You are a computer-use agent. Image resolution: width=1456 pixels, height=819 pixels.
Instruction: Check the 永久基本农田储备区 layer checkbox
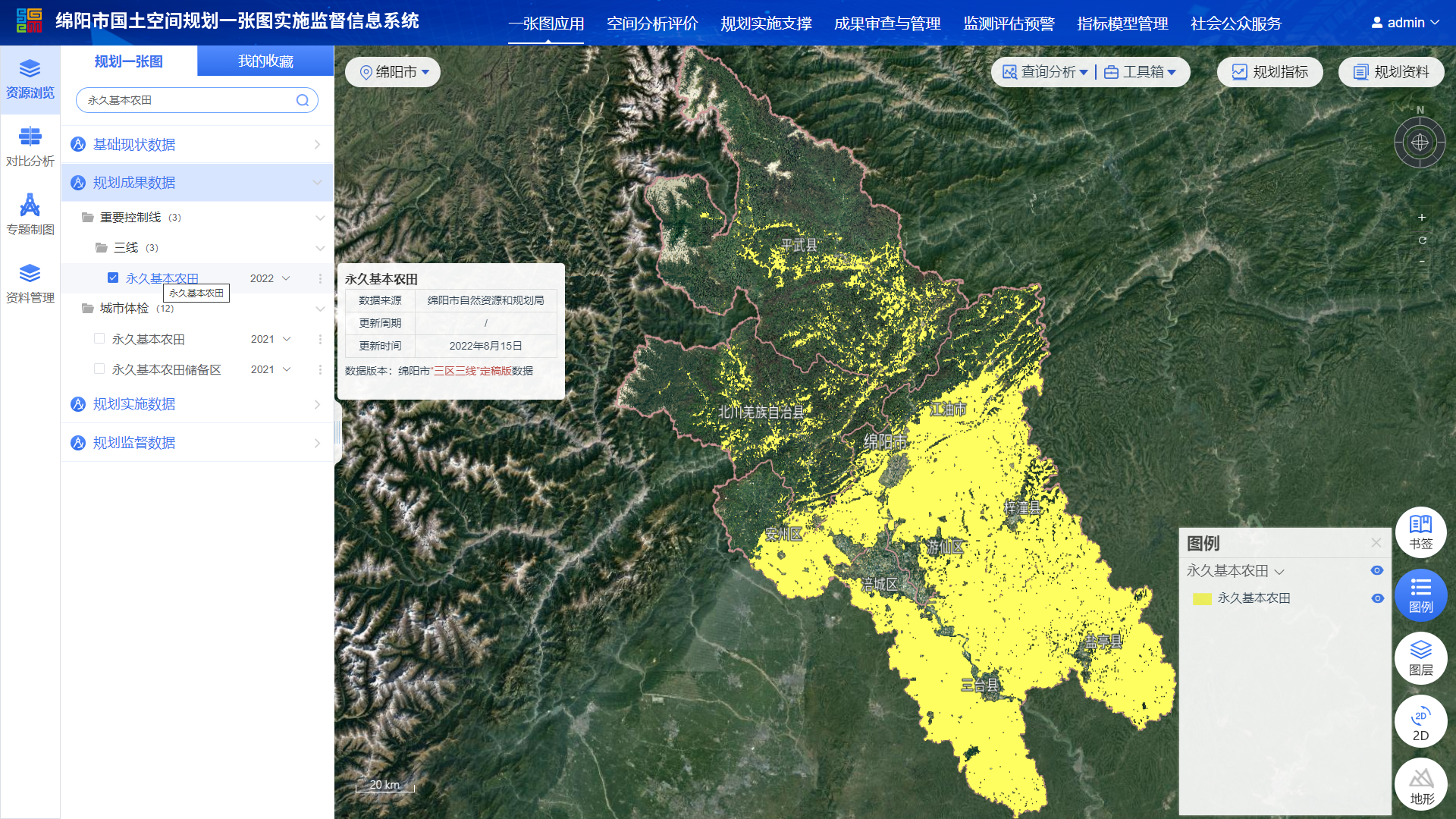(x=99, y=369)
